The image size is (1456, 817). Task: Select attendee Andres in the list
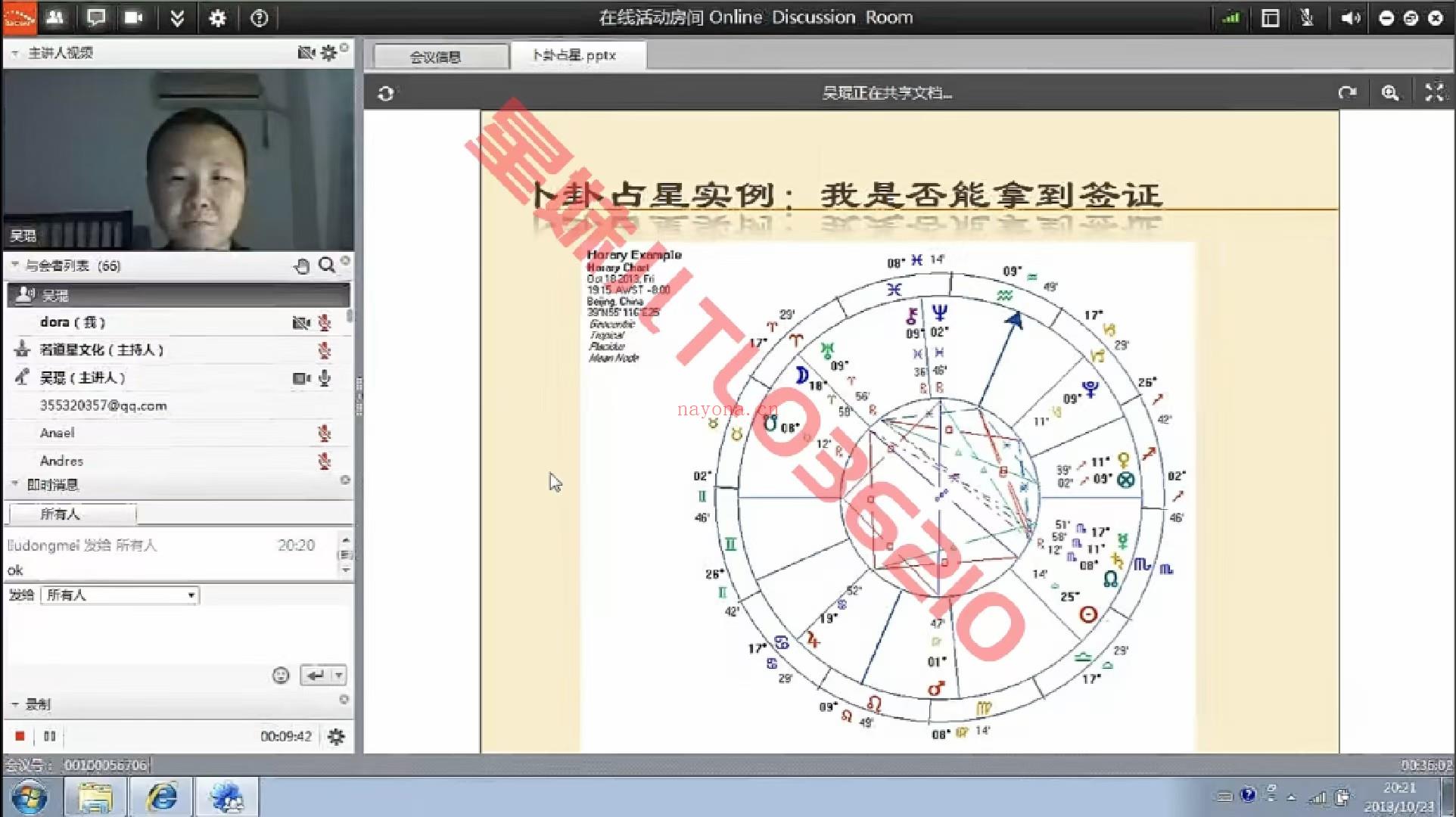pos(61,461)
